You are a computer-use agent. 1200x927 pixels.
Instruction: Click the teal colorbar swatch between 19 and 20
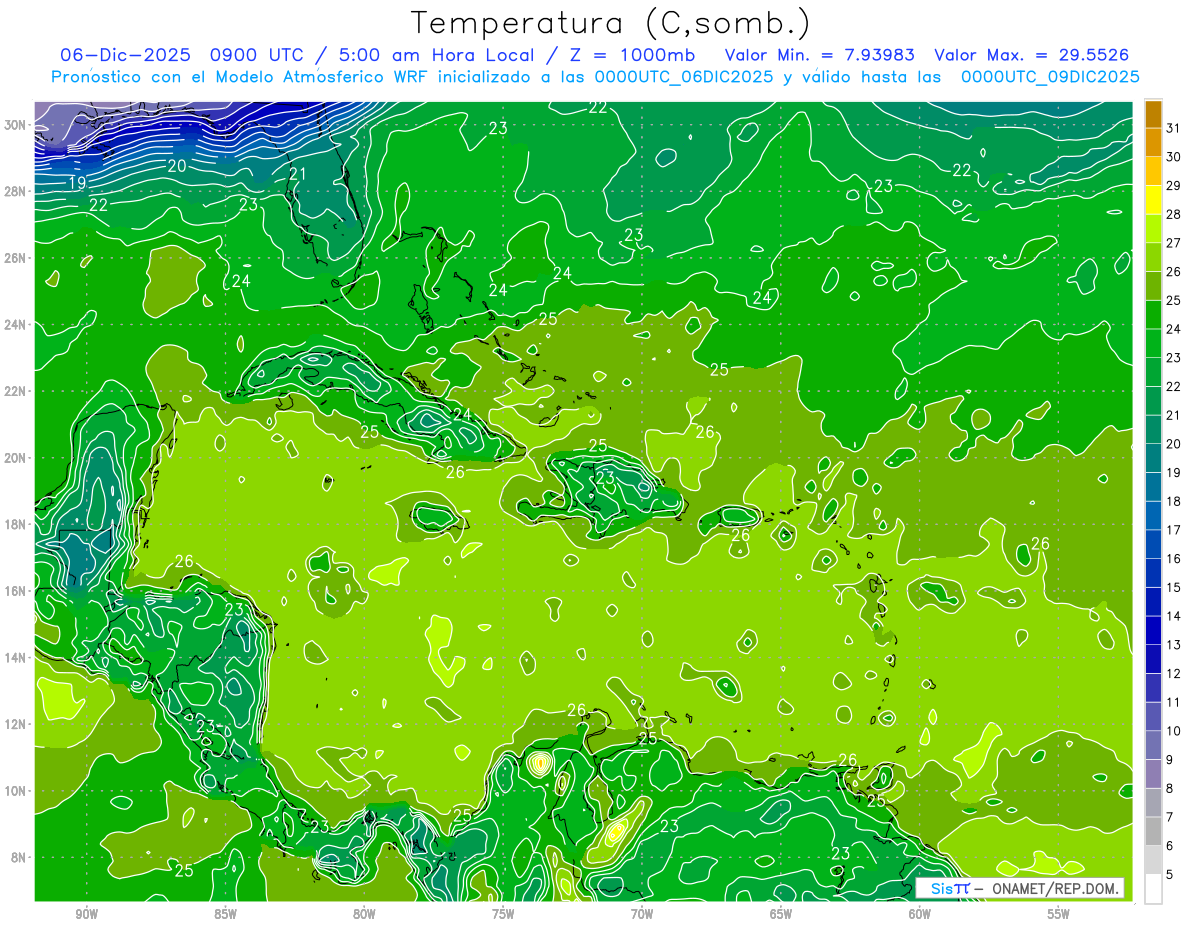click(x=1154, y=459)
